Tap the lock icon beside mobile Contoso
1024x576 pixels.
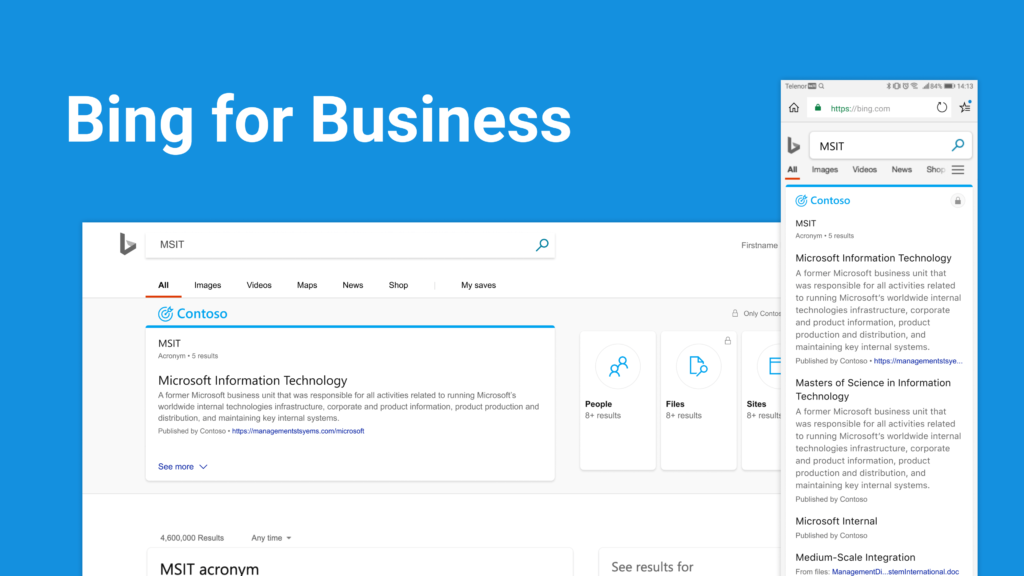pyautogui.click(x=958, y=201)
